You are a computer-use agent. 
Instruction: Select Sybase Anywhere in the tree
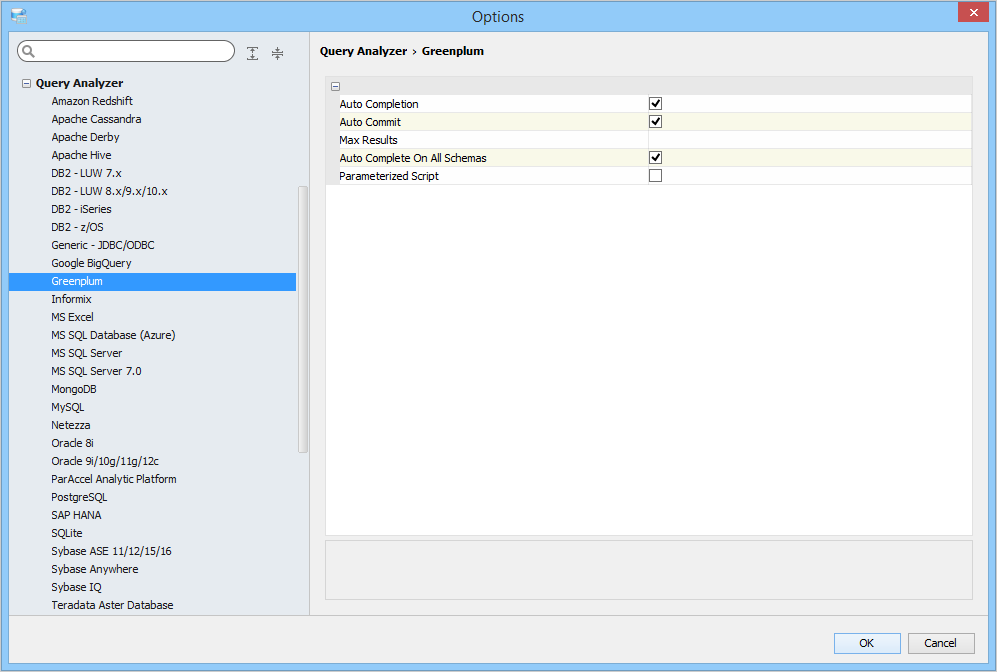(x=95, y=569)
